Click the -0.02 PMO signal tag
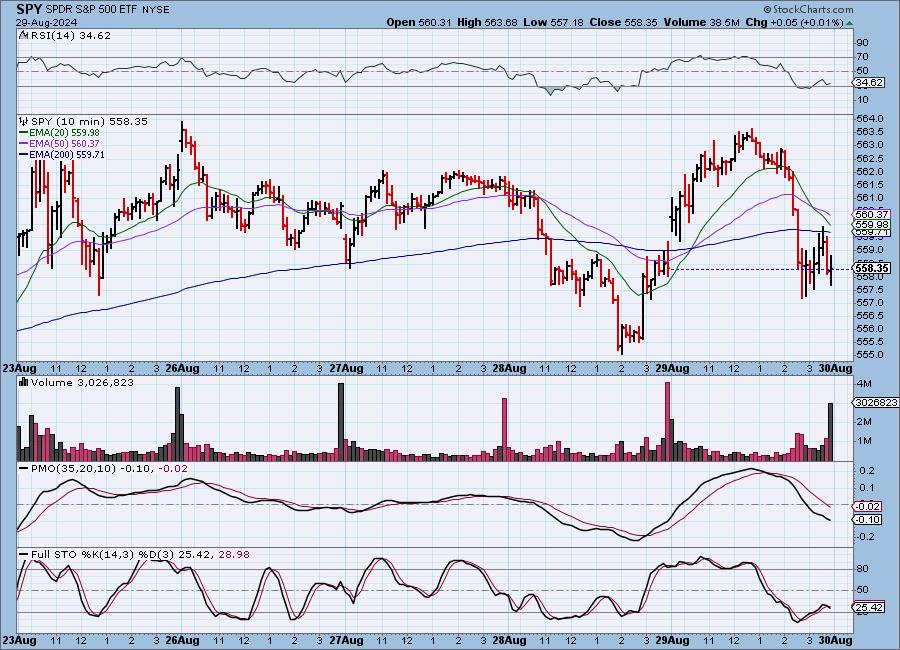 coord(868,506)
